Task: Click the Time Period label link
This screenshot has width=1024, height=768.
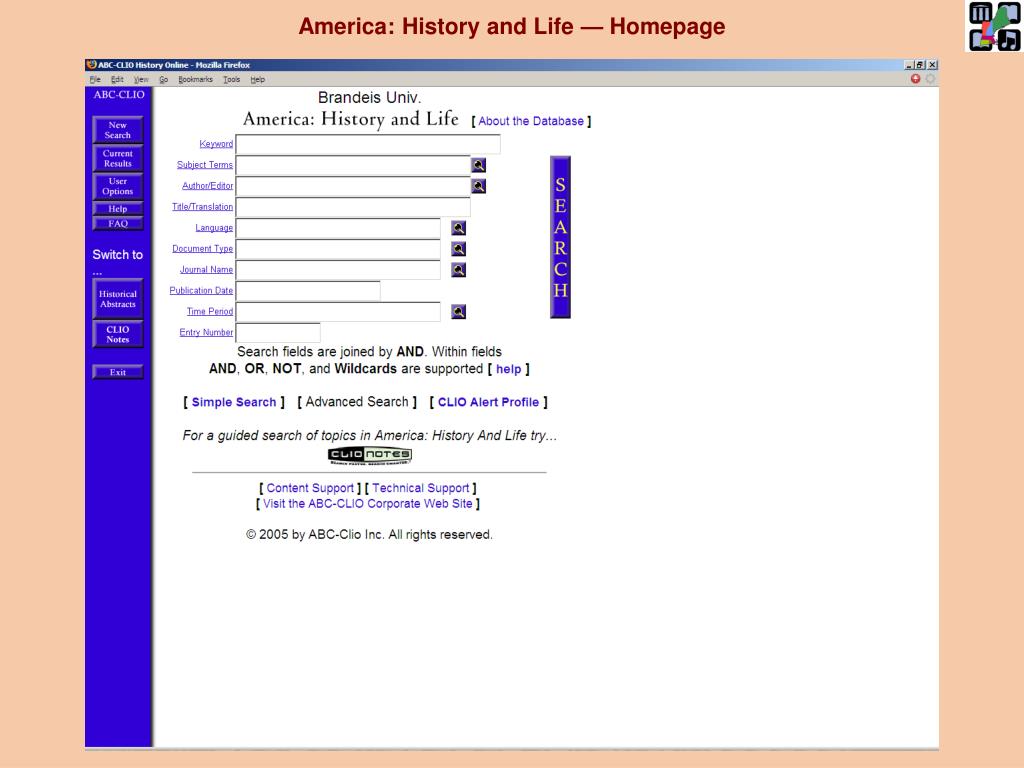Action: [210, 312]
